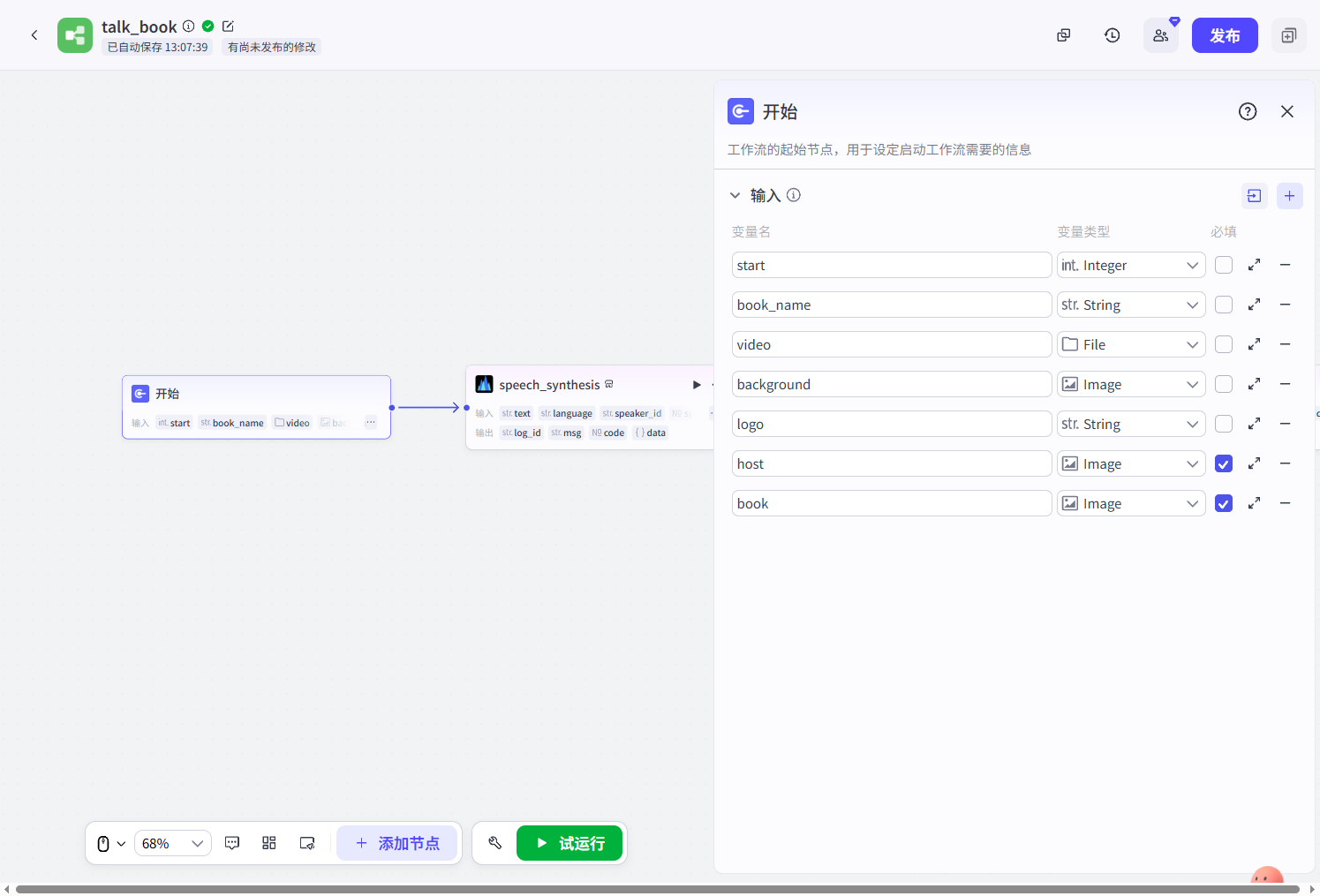Add a comment with the comment icon
Image resolution: width=1320 pixels, height=896 pixels.
tap(232, 843)
